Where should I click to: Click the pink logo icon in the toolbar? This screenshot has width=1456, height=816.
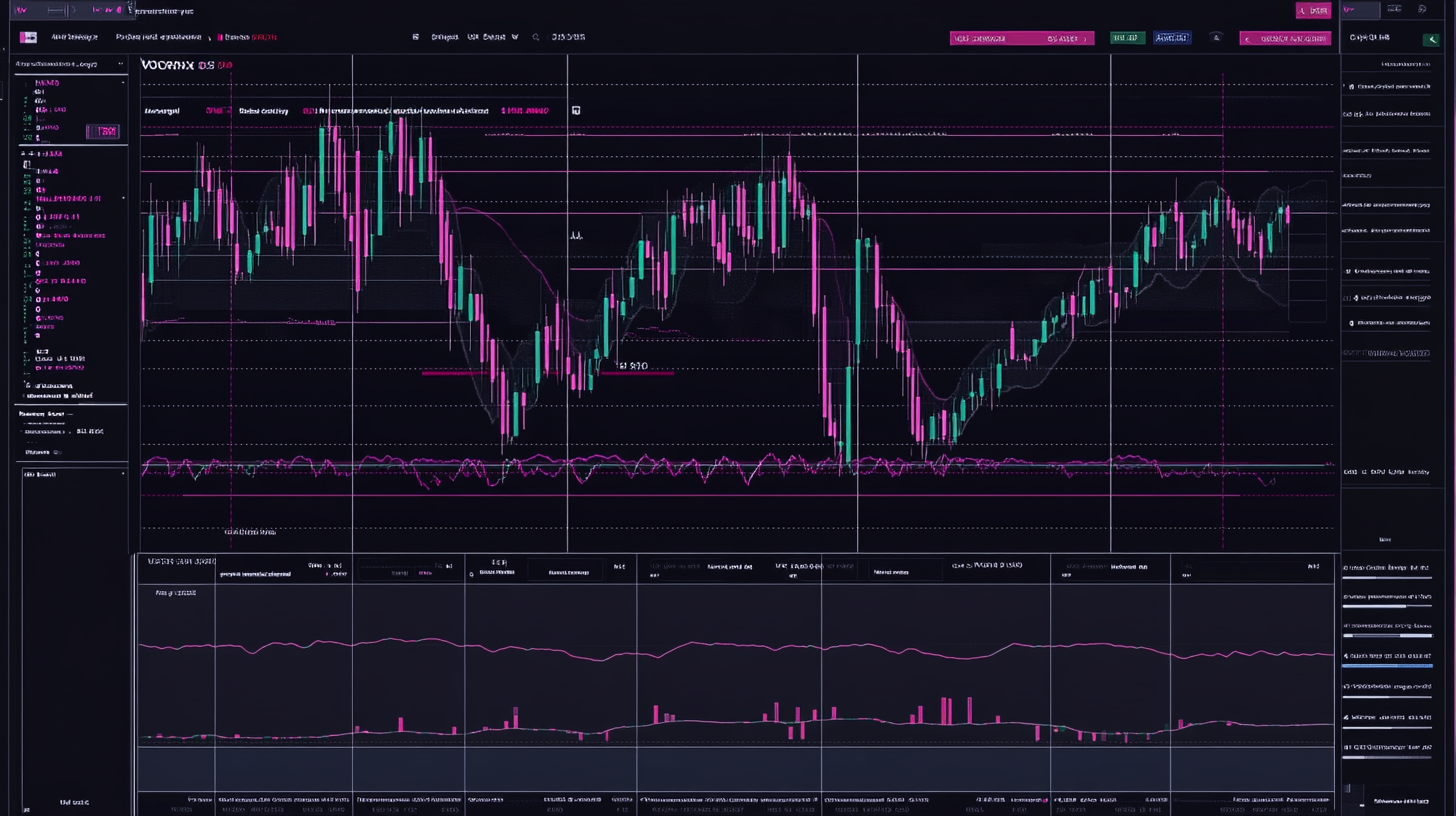[28, 37]
